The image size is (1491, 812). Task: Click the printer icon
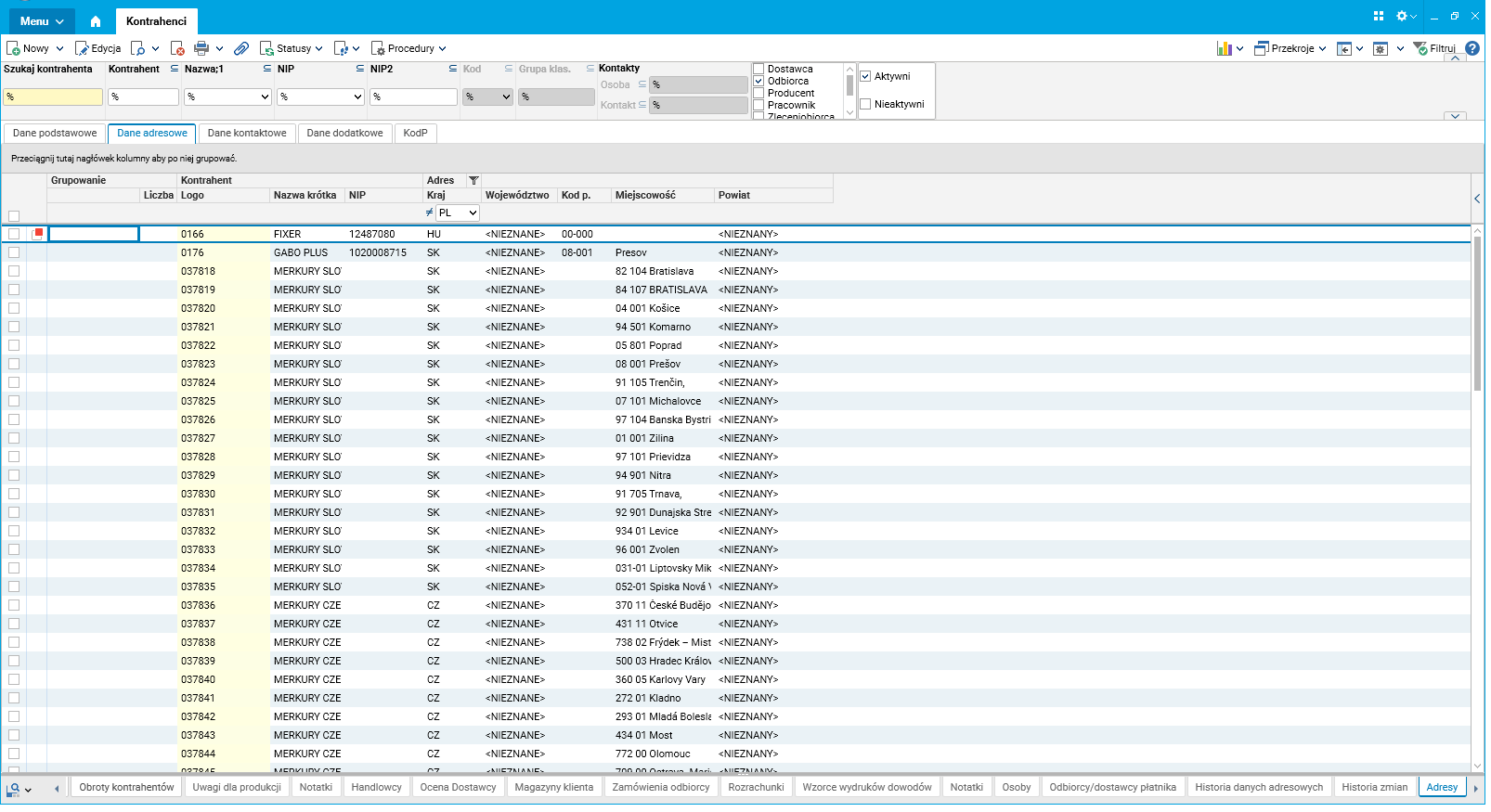pyautogui.click(x=201, y=48)
